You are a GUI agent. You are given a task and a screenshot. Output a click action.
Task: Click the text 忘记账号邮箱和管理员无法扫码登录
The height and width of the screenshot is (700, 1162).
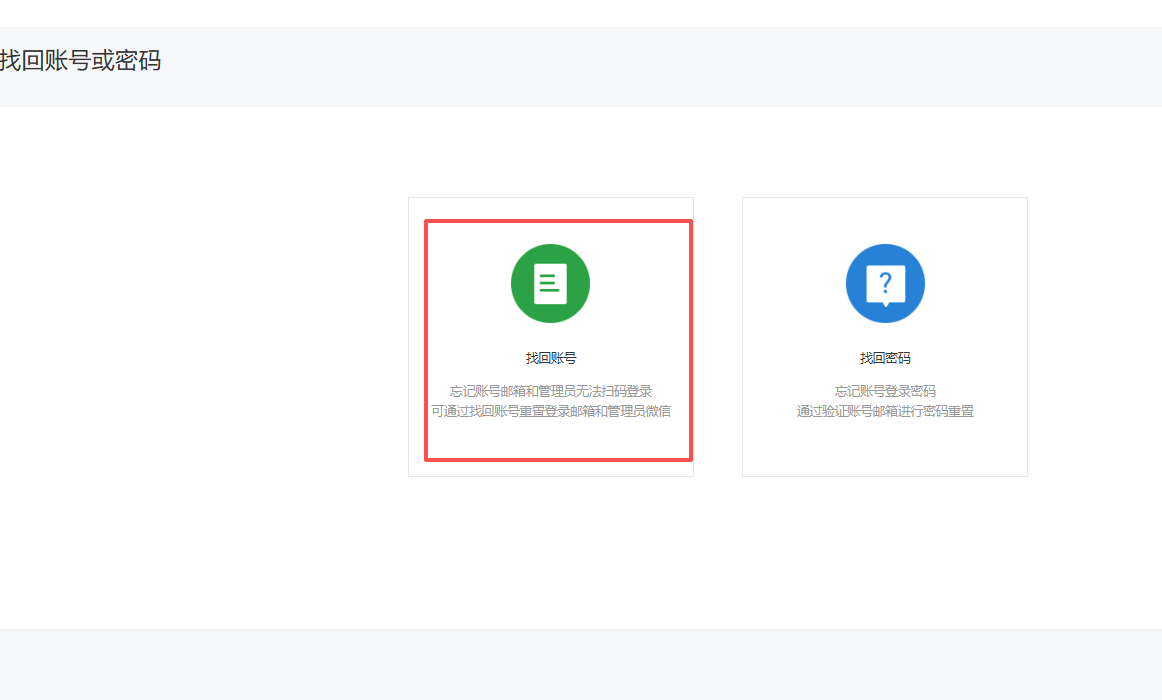coord(550,390)
